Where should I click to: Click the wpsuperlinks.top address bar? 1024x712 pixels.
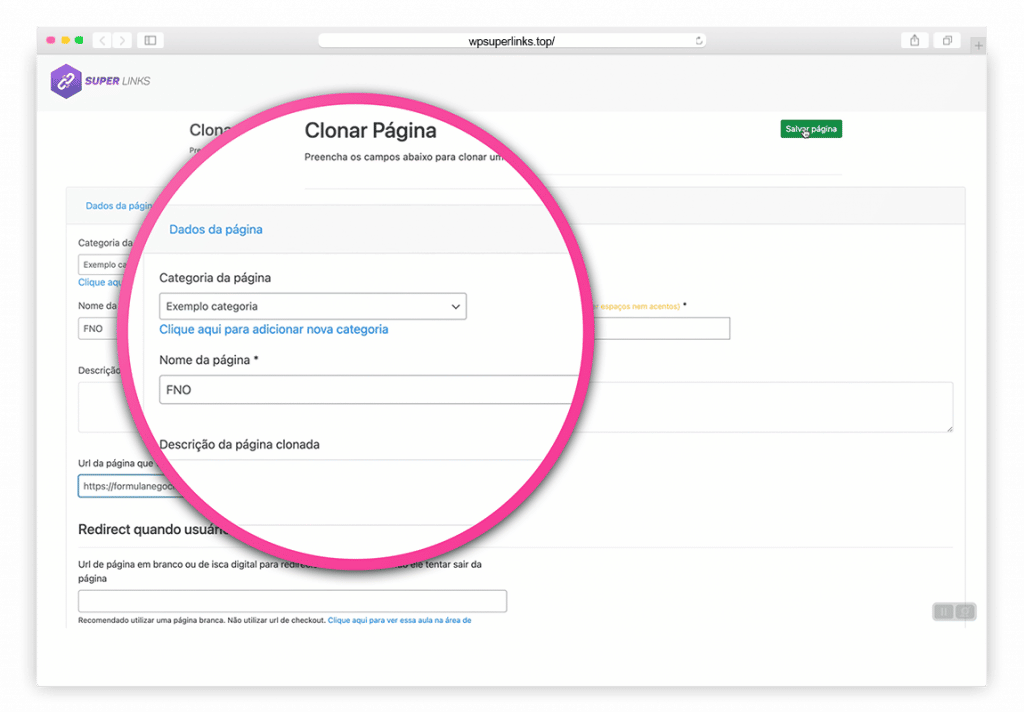[510, 41]
